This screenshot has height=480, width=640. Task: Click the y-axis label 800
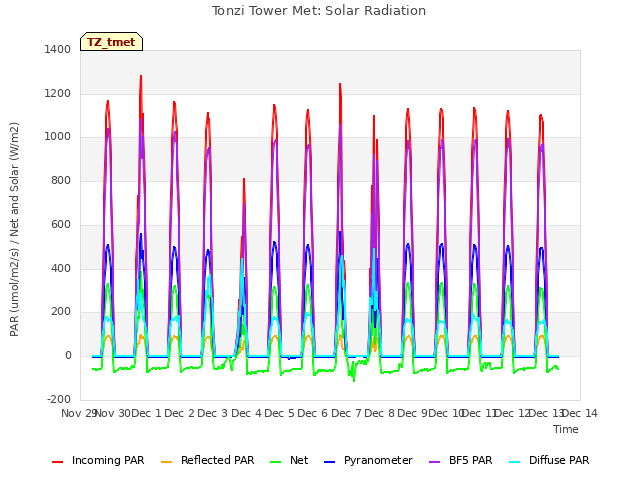tap(61, 180)
